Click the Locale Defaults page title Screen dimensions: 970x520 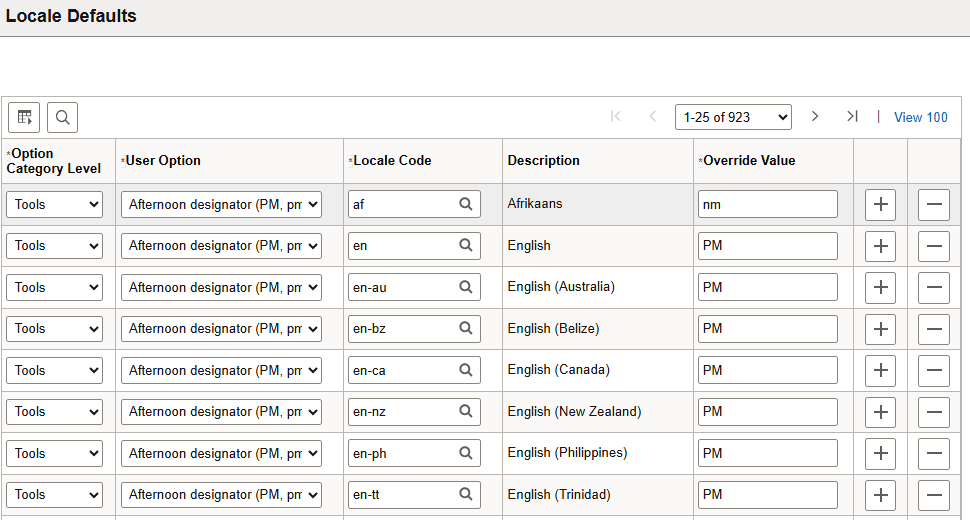[71, 16]
